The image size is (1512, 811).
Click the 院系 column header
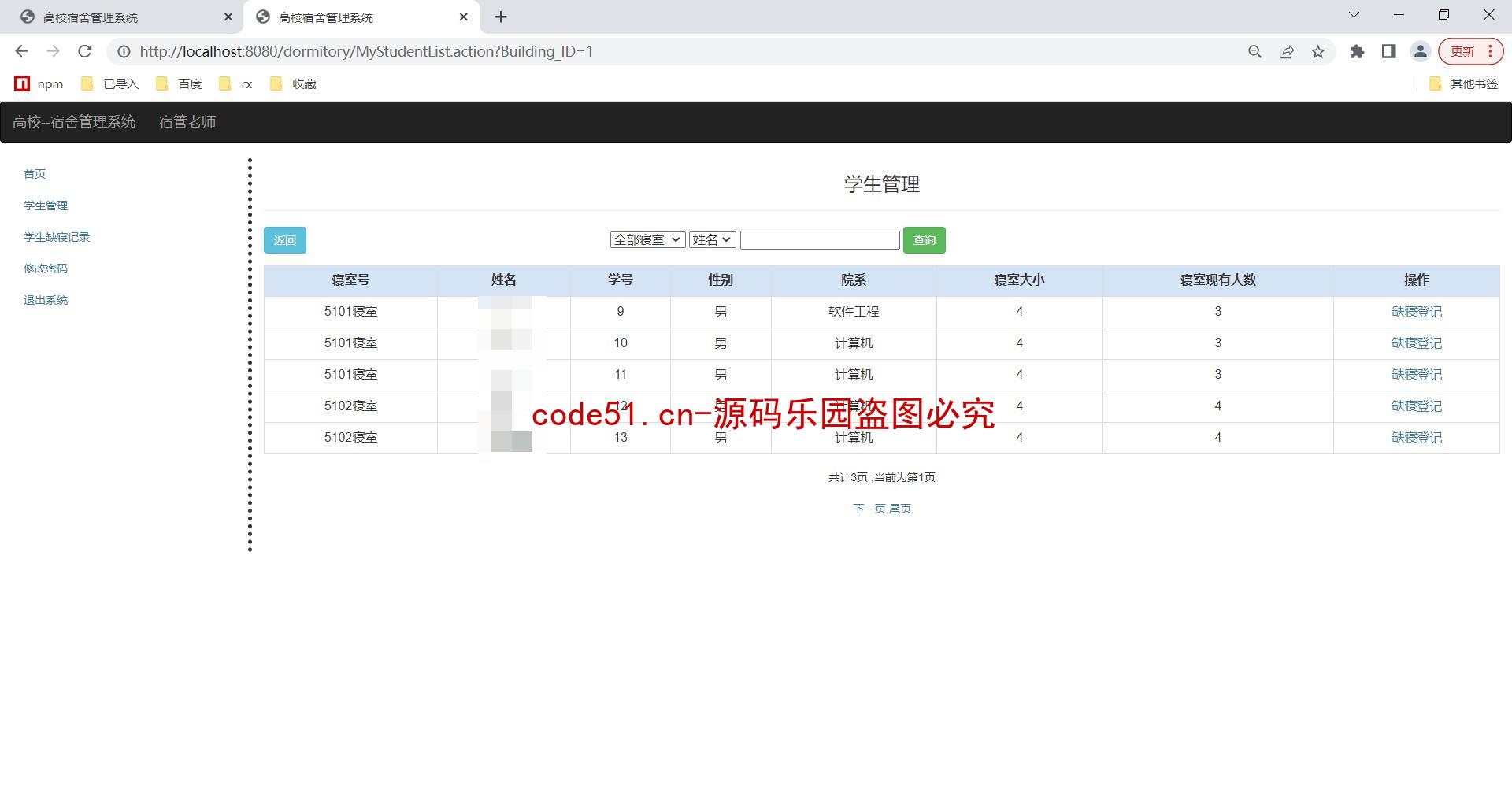coord(854,280)
